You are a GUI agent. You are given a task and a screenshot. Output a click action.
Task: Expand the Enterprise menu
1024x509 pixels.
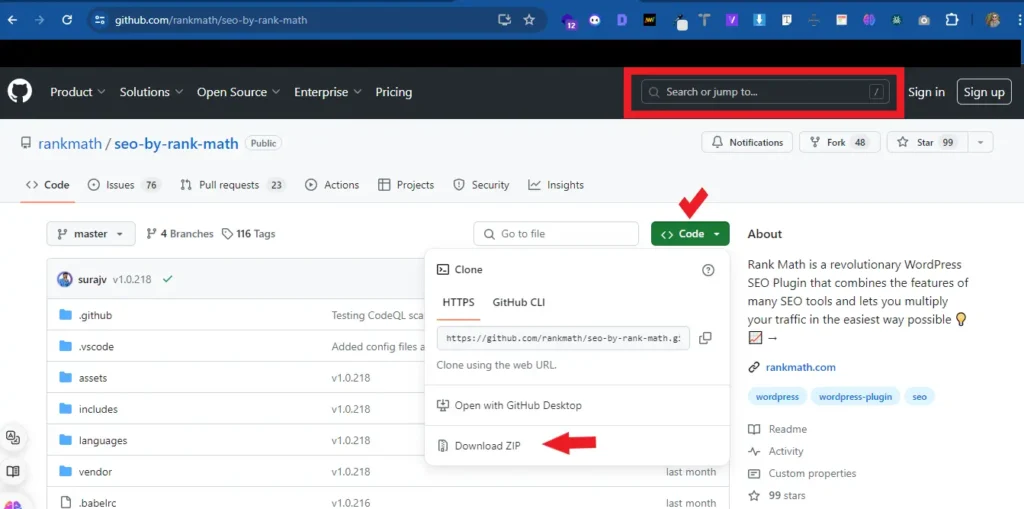click(x=328, y=92)
